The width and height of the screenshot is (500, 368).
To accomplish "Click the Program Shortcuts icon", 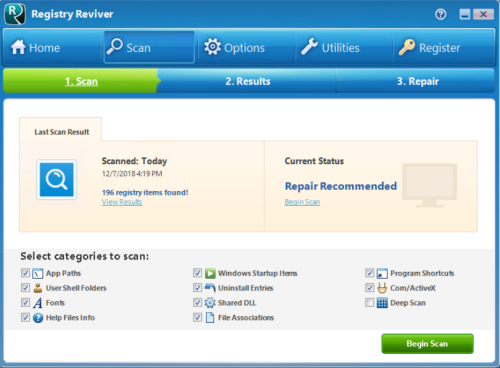I will [x=382, y=274].
